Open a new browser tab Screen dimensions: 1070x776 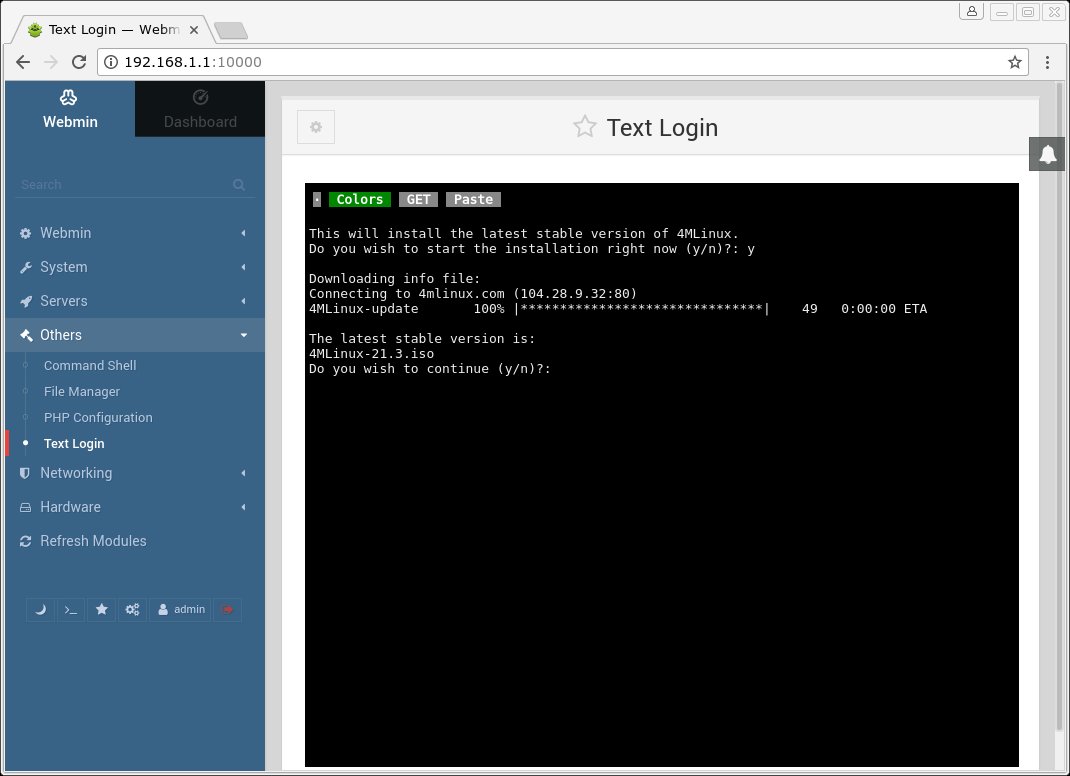pos(231,31)
